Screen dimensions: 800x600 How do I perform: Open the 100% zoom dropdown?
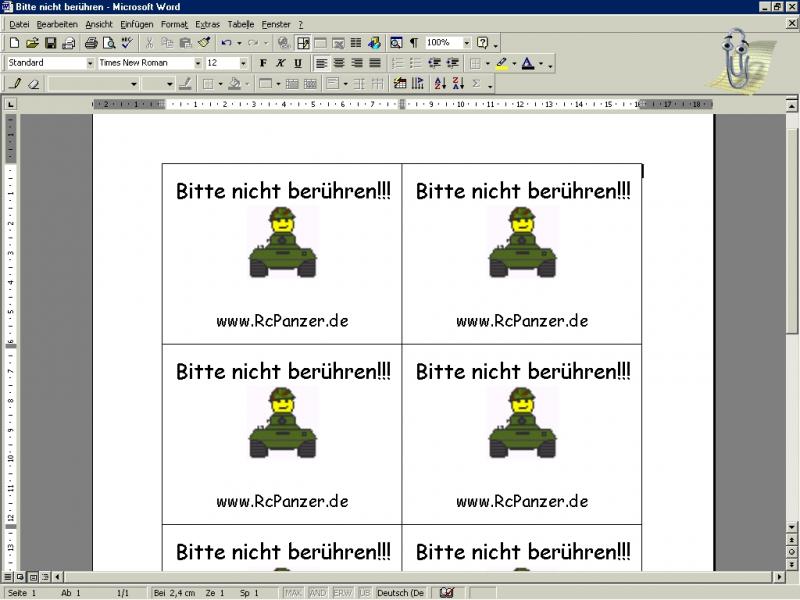click(466, 43)
